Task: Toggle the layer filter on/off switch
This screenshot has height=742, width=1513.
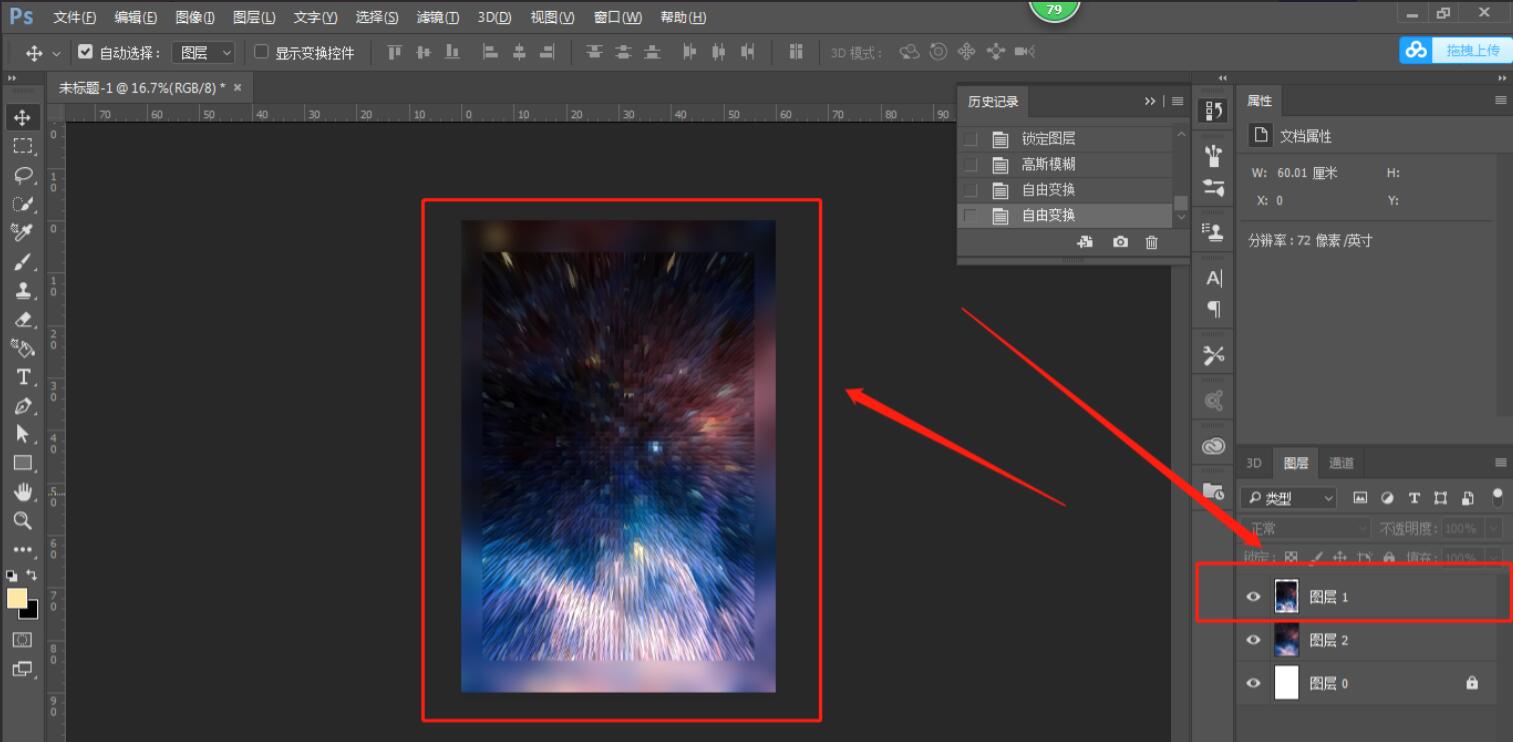Action: coord(1497,497)
